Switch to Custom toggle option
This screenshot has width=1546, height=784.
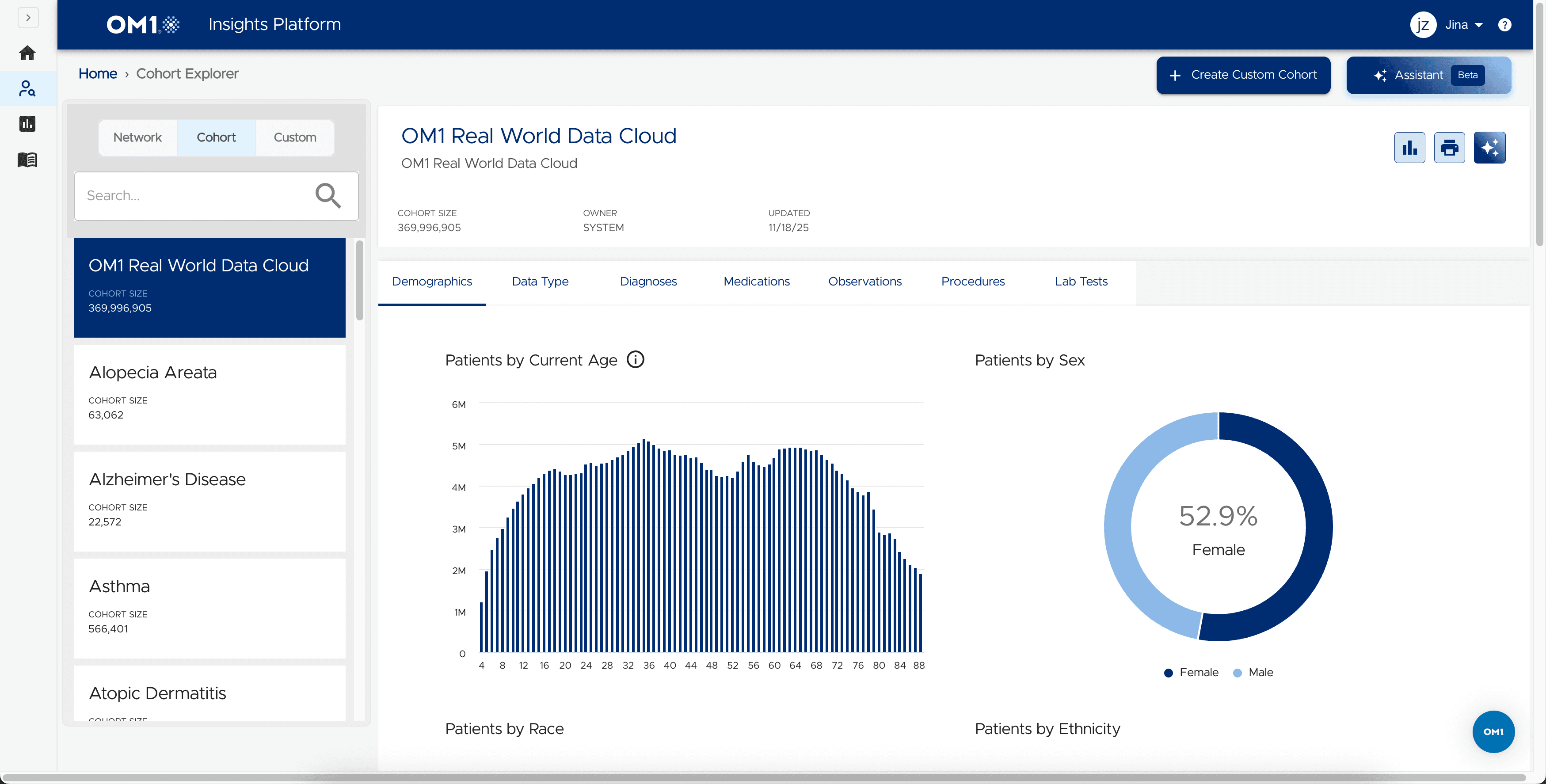coord(295,137)
